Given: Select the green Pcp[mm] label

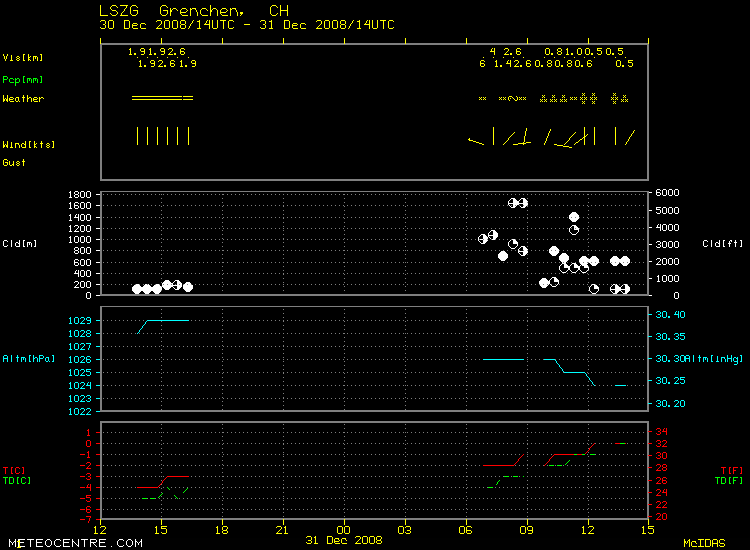Looking at the screenshot, I should [x=23, y=79].
